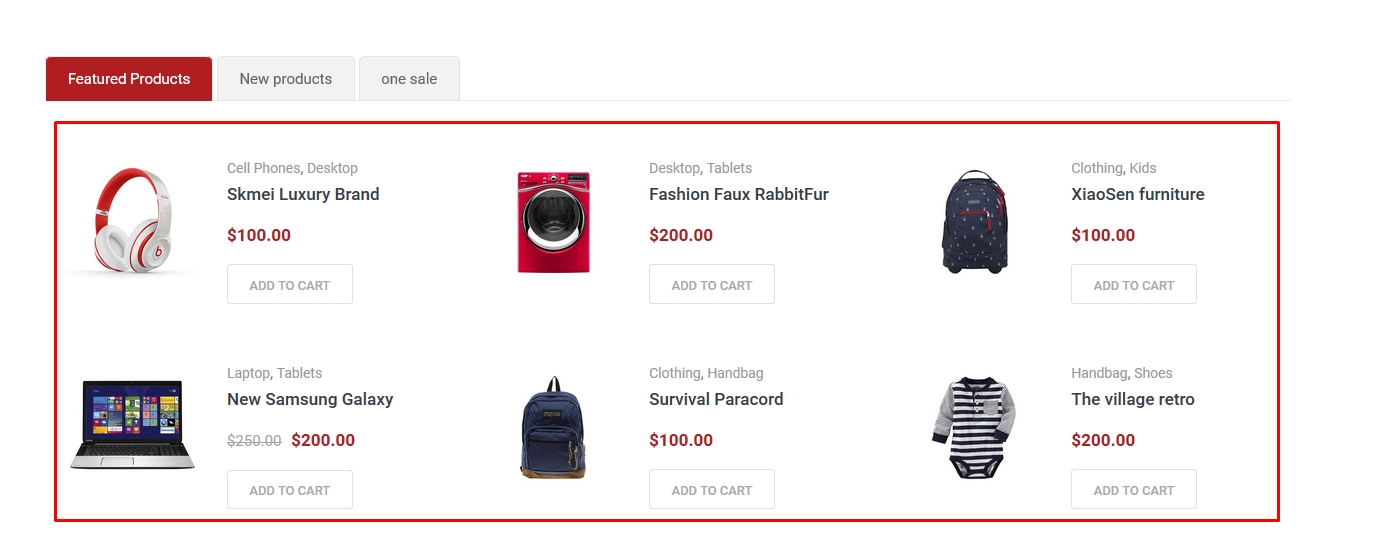Viewport: 1392px width, 555px height.
Task: Open the Skmei Luxury Brand title link
Action: coord(303,194)
